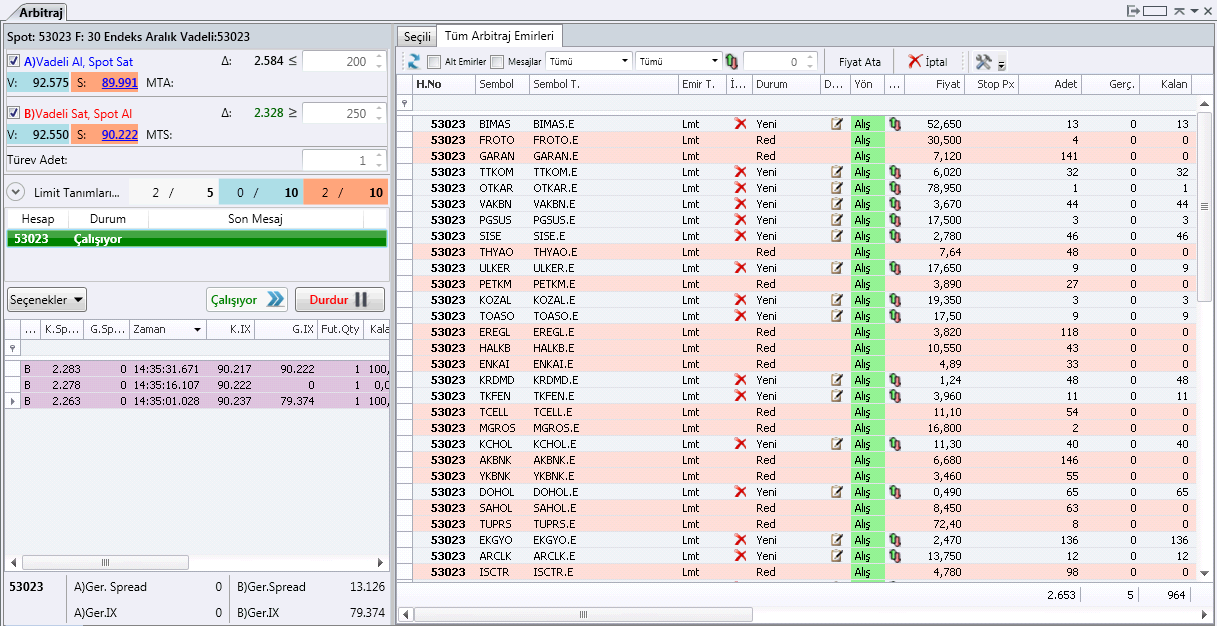Screen dimensions: 1217x626
Task: Select the Arbitraj window tab
Action: (39, 12)
